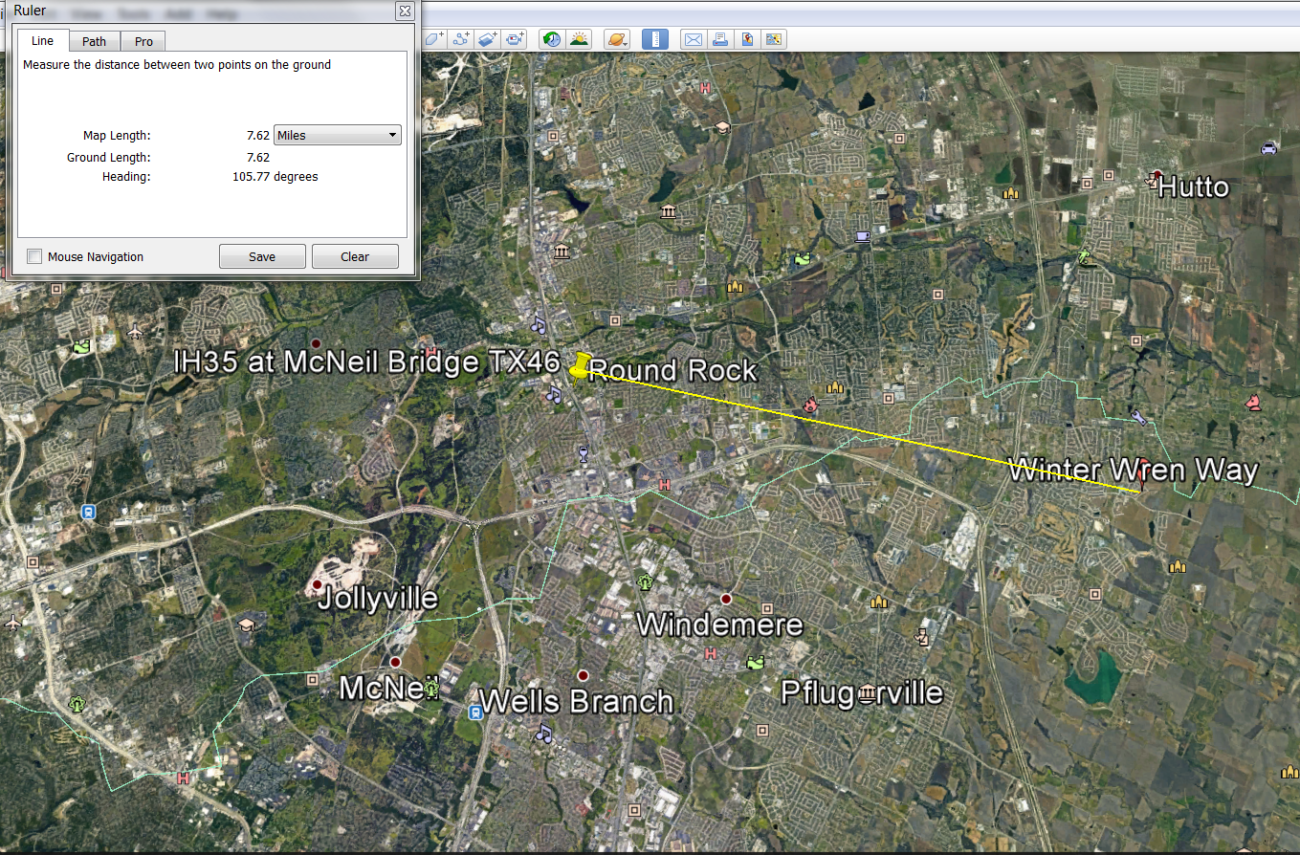Enable the Mouse Navigation checkbox
The image size is (1300, 855).
pos(34,257)
